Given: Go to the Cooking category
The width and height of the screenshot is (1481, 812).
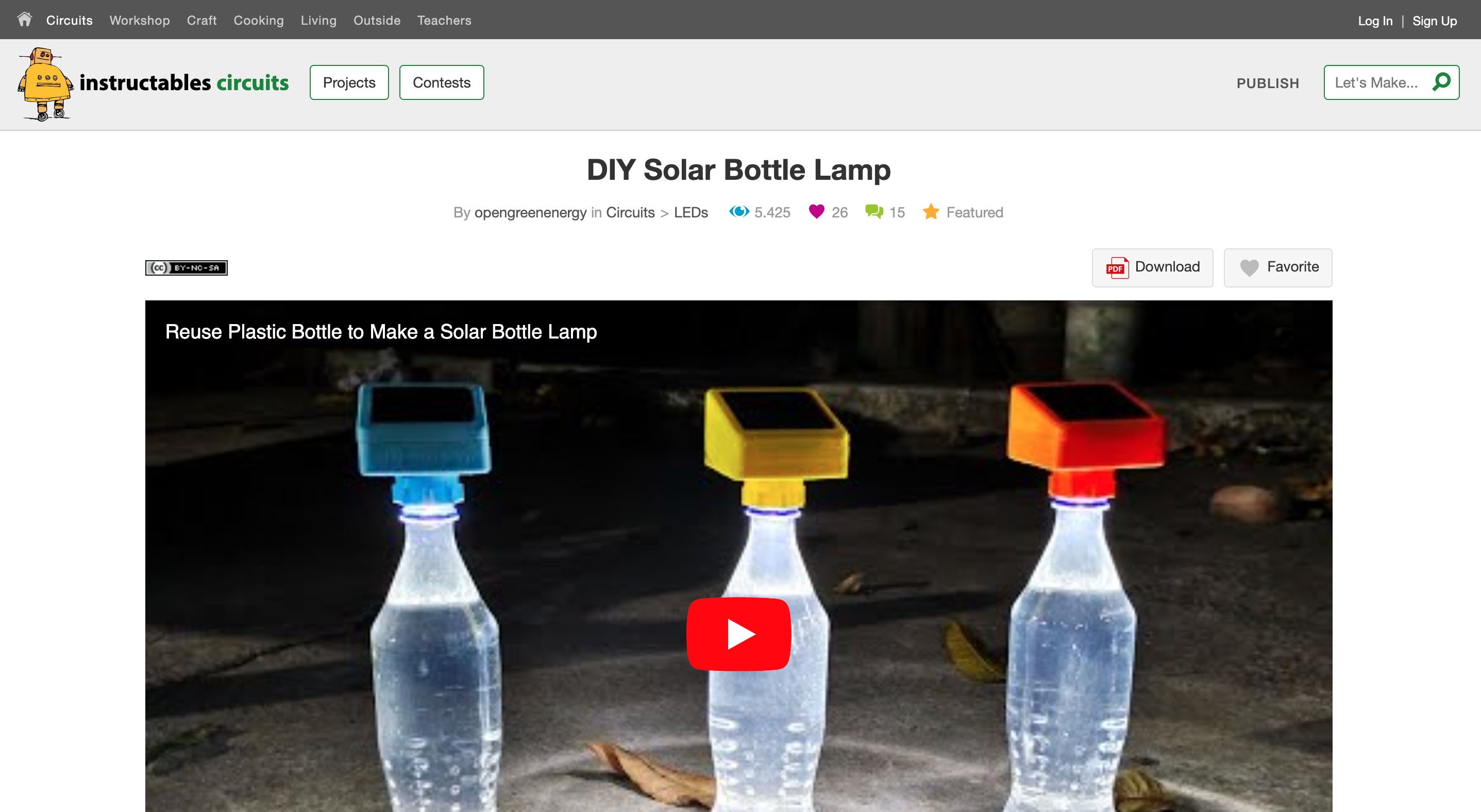Looking at the screenshot, I should (x=259, y=20).
